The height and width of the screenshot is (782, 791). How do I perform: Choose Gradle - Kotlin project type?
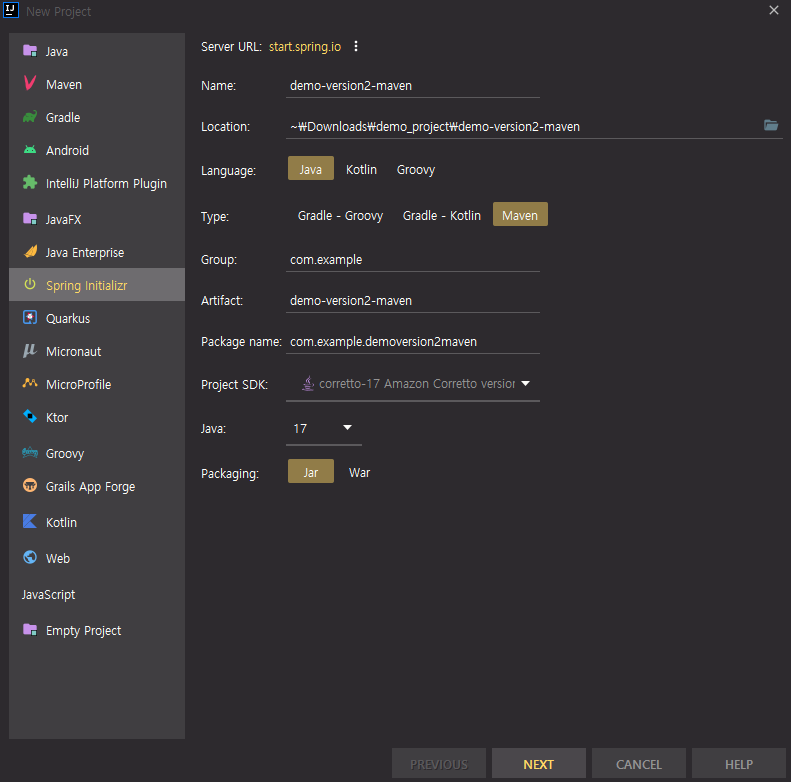441,216
